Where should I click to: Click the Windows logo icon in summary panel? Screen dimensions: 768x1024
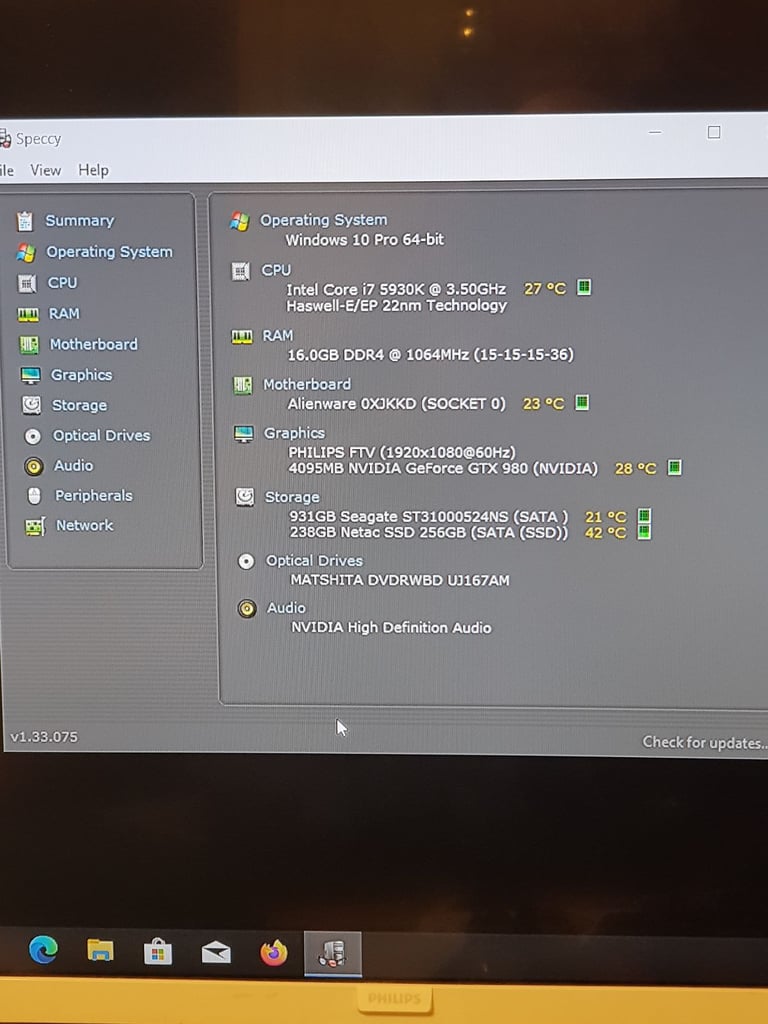[x=240, y=222]
